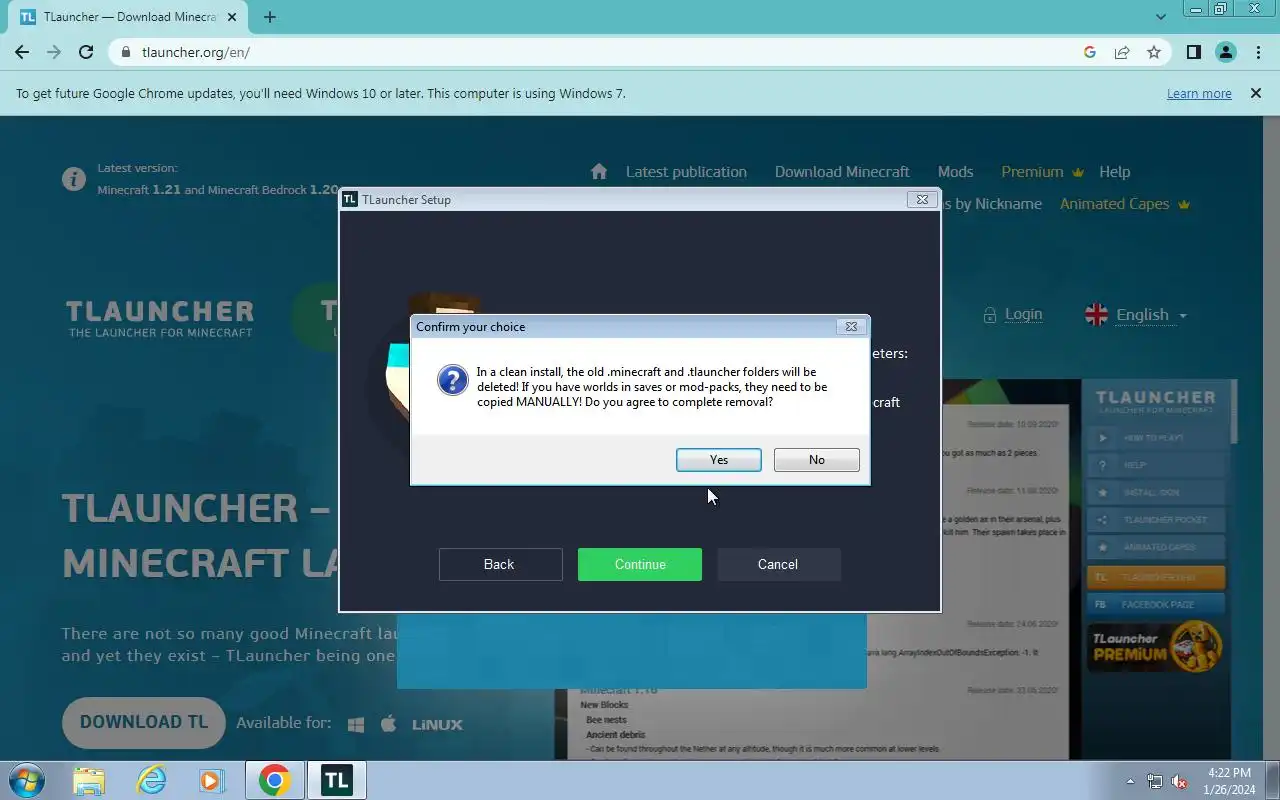1280x800 pixels.
Task: Click the UK flag icon
Action: pos(1097,315)
